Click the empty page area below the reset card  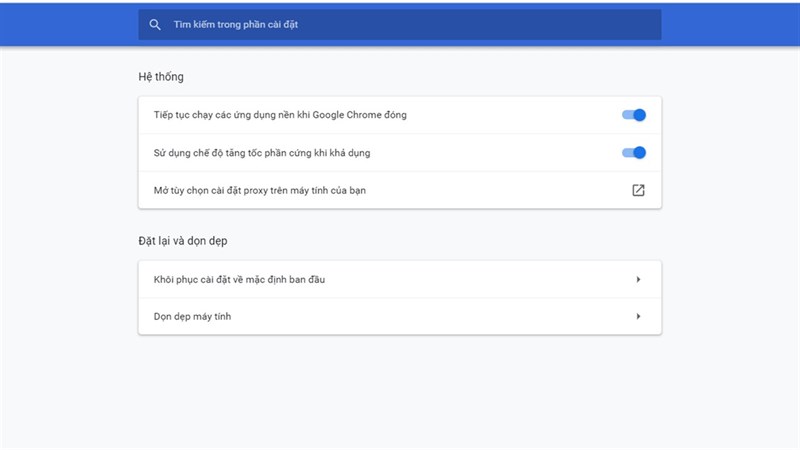coord(400,390)
